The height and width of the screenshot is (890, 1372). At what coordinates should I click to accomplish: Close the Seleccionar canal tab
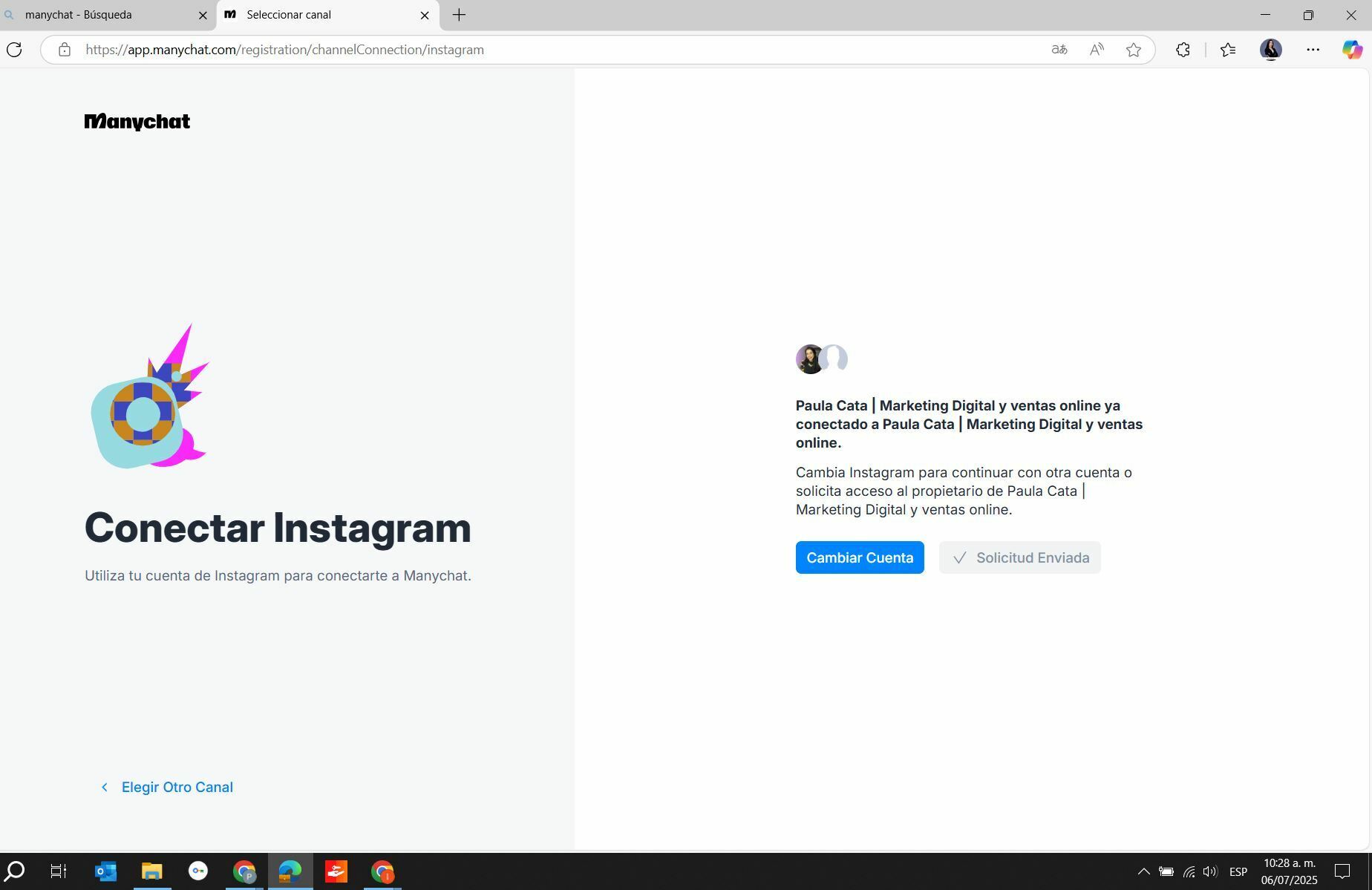coord(425,15)
